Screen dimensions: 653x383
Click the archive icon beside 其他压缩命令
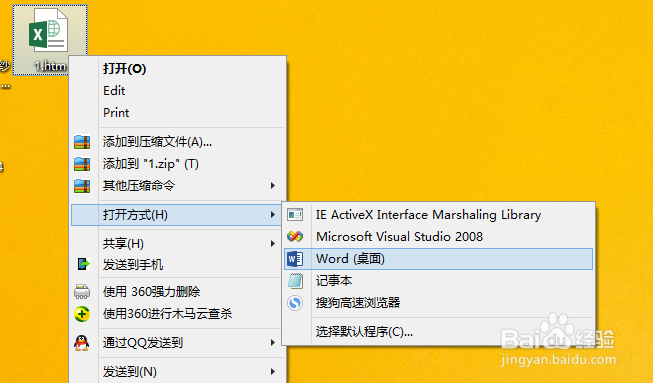82,185
